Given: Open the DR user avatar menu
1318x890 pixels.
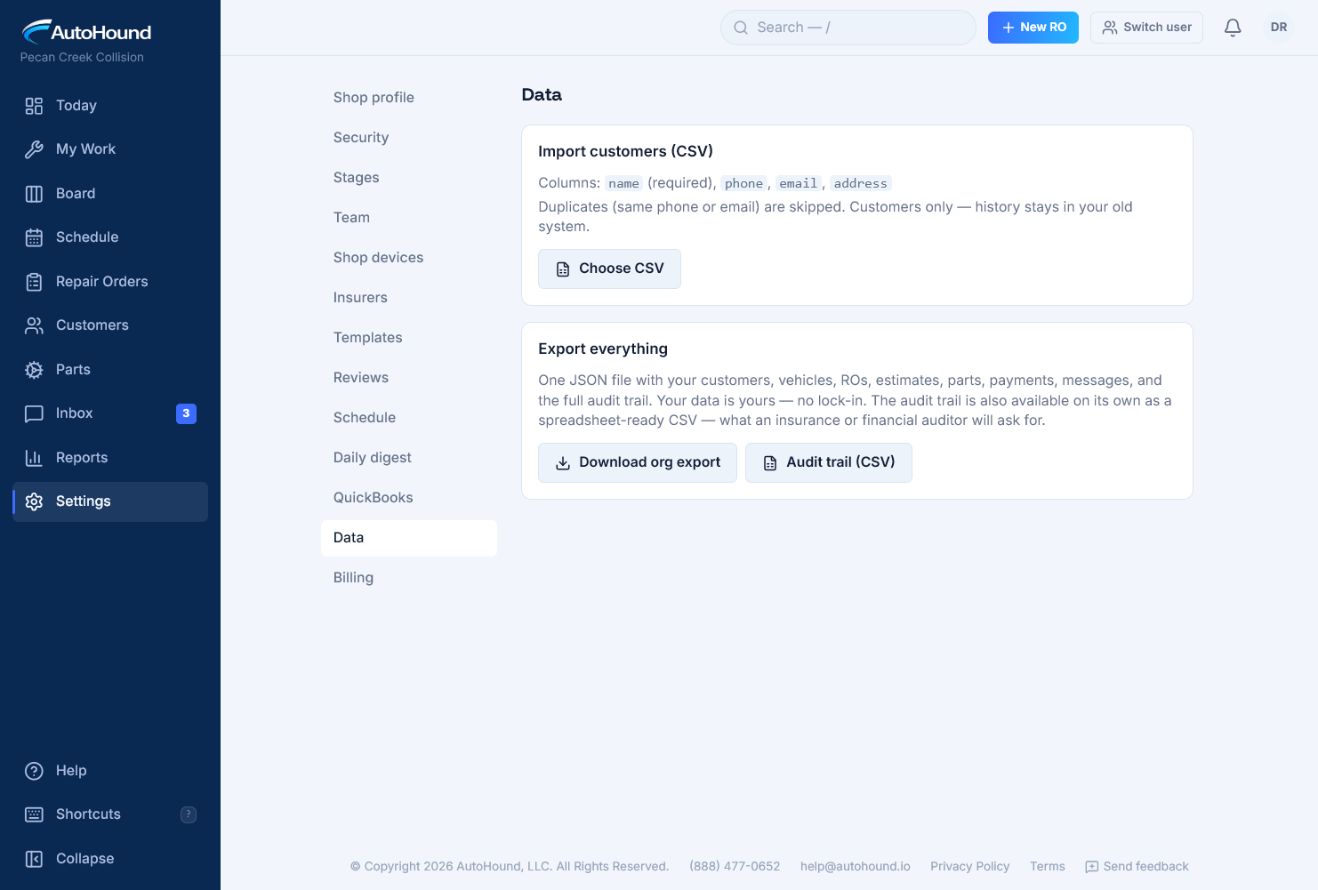Looking at the screenshot, I should click(1279, 28).
